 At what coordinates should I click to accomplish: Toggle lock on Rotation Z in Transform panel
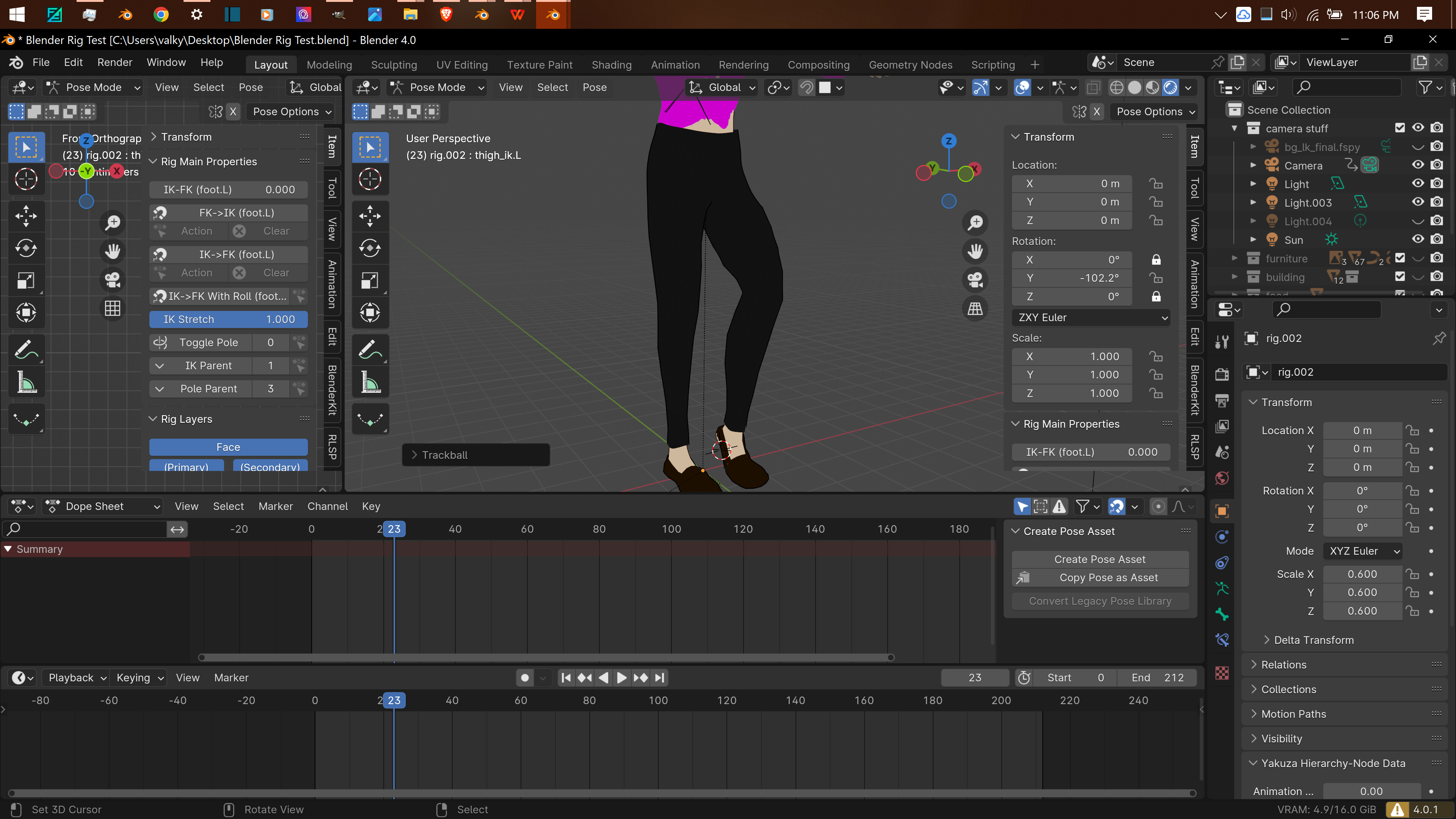pyautogui.click(x=1156, y=297)
